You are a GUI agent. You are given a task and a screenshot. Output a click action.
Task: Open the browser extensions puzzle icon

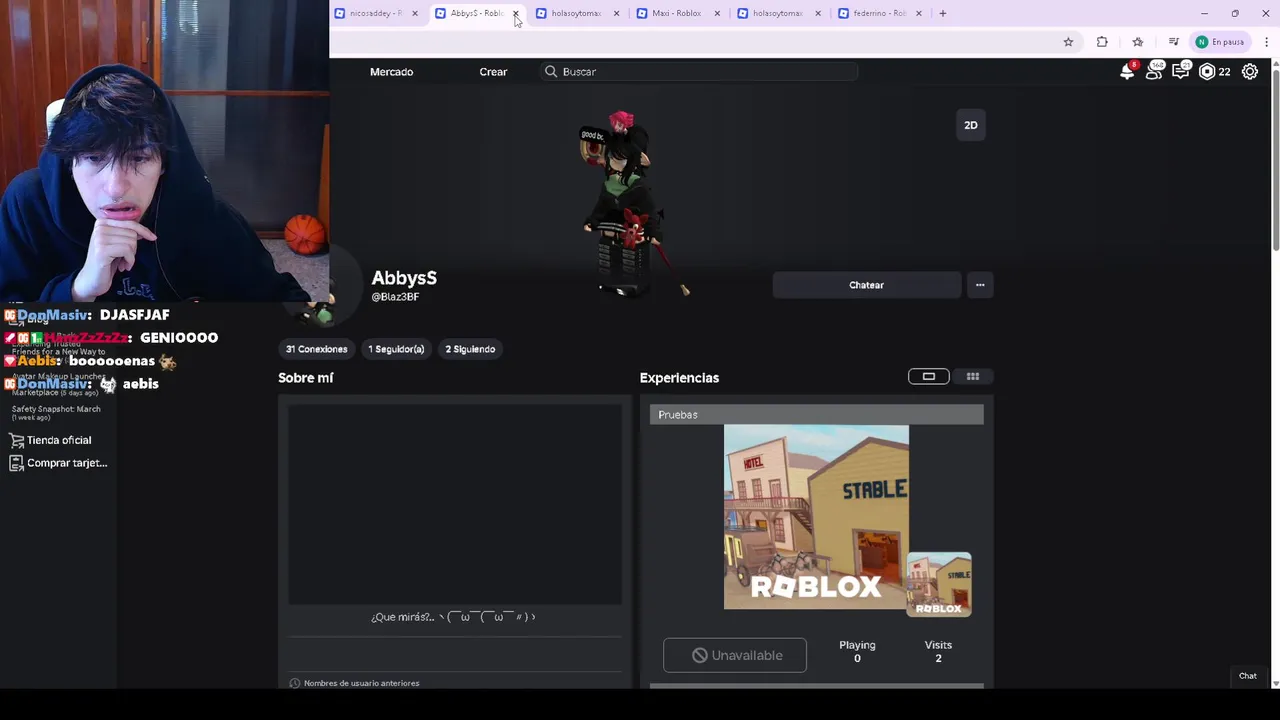(x=1102, y=42)
